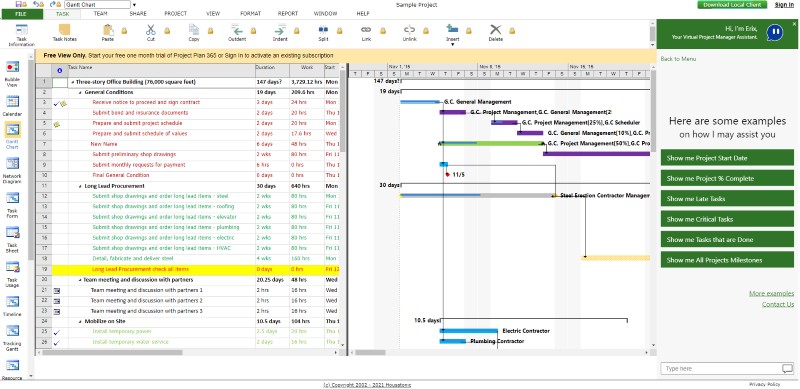Open Task Usage view from sidebar
The width and height of the screenshot is (800, 389).
point(12,274)
